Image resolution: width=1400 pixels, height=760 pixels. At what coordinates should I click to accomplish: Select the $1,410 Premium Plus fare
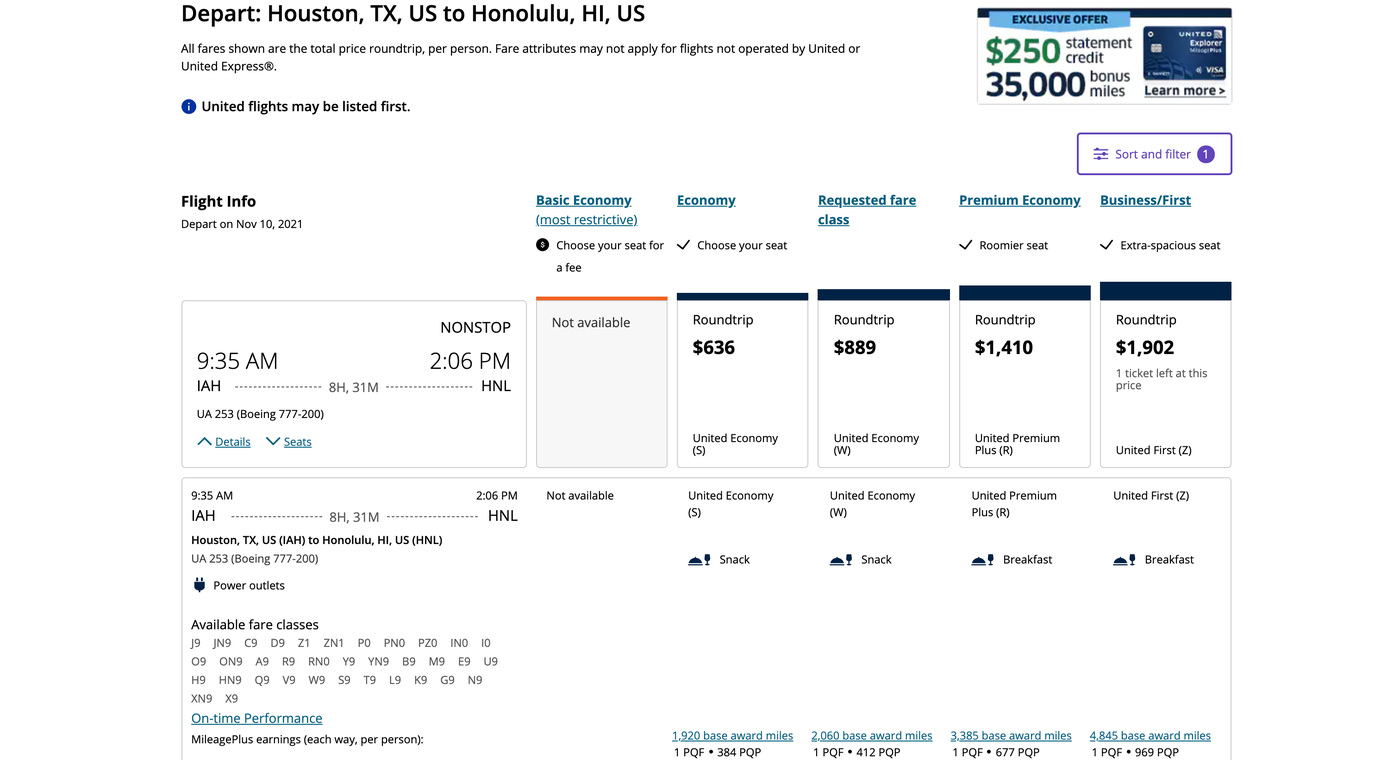click(x=1024, y=380)
